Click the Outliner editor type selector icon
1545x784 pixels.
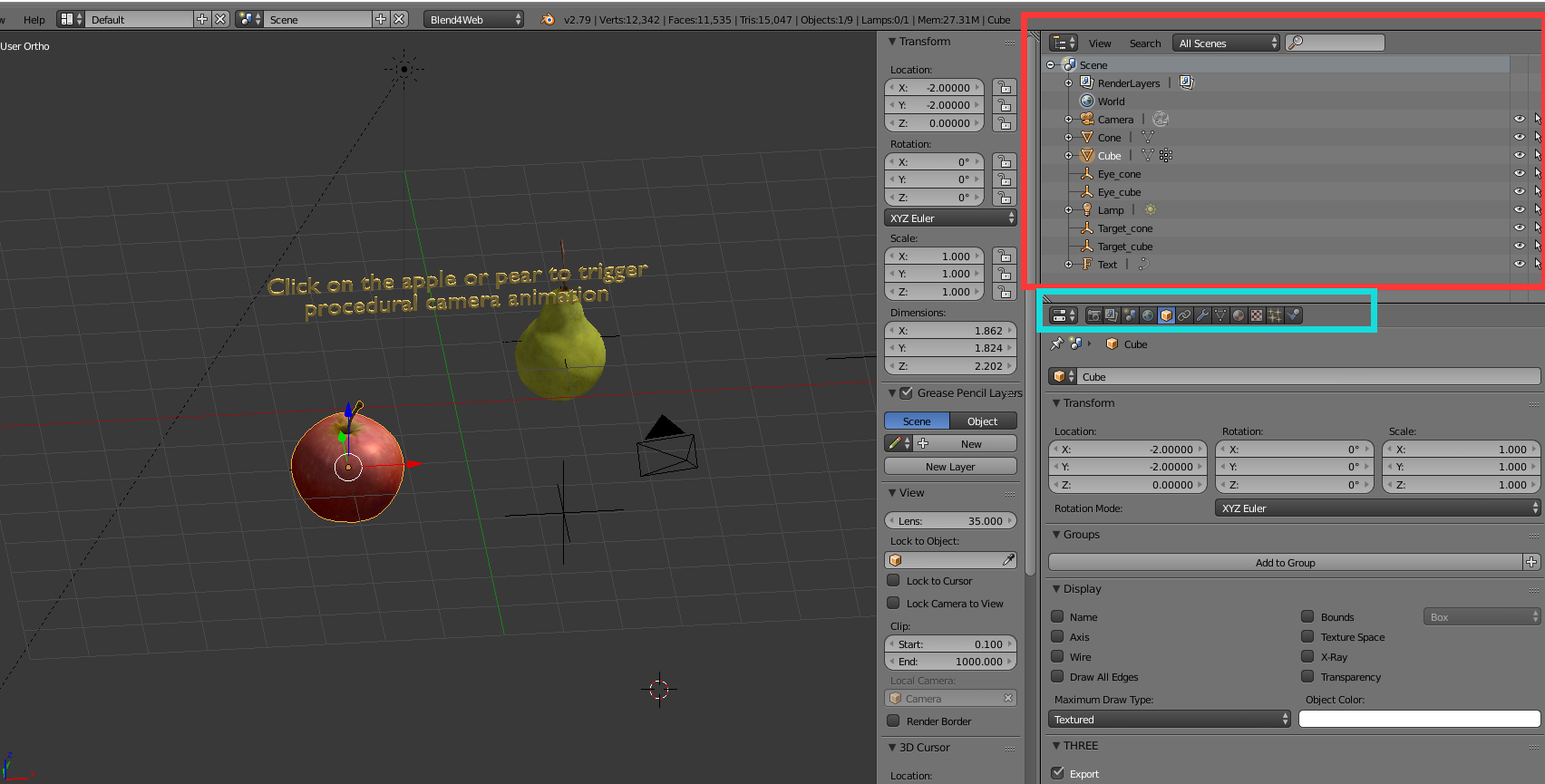(x=1063, y=44)
